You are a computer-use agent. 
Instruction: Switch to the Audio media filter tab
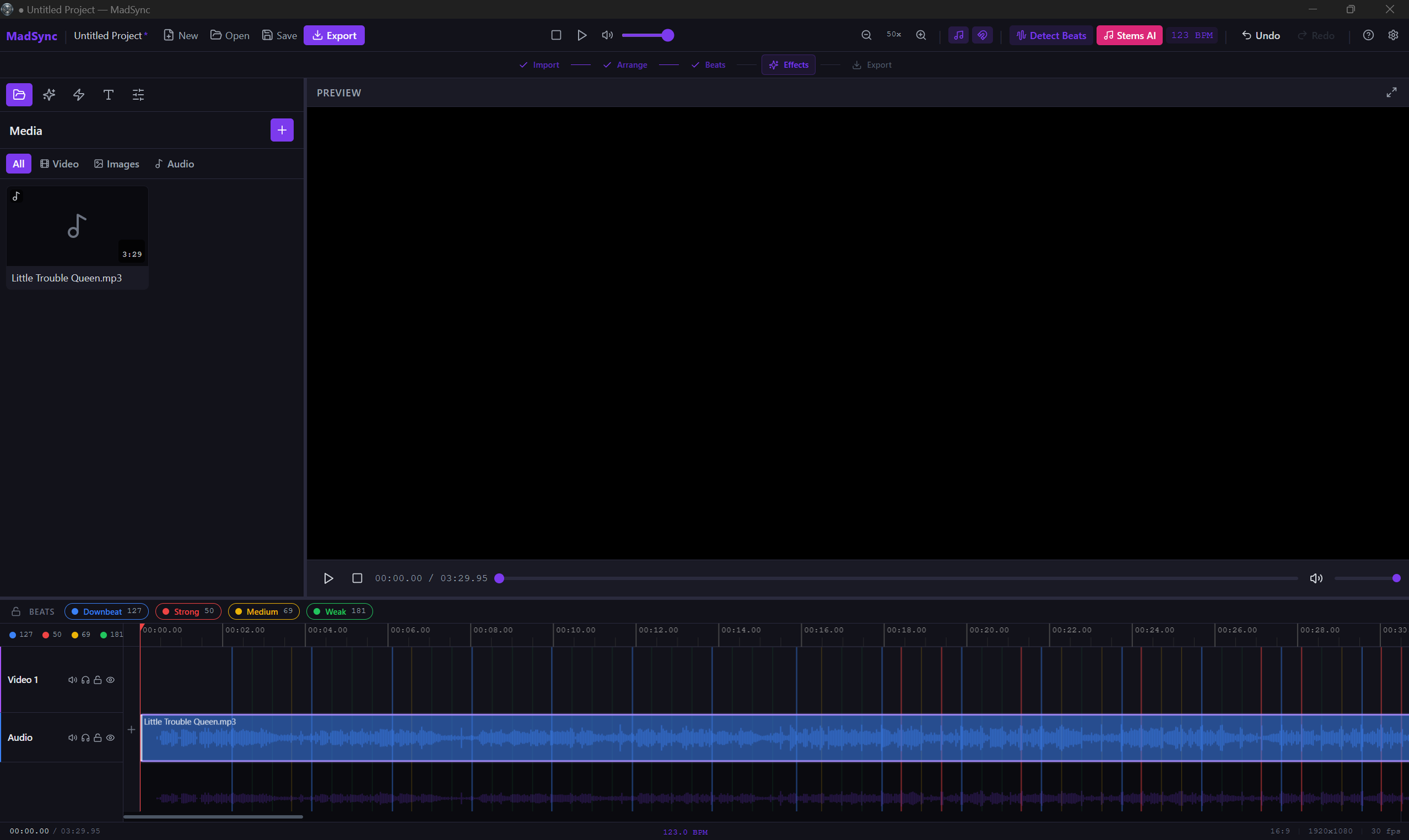[x=174, y=163]
